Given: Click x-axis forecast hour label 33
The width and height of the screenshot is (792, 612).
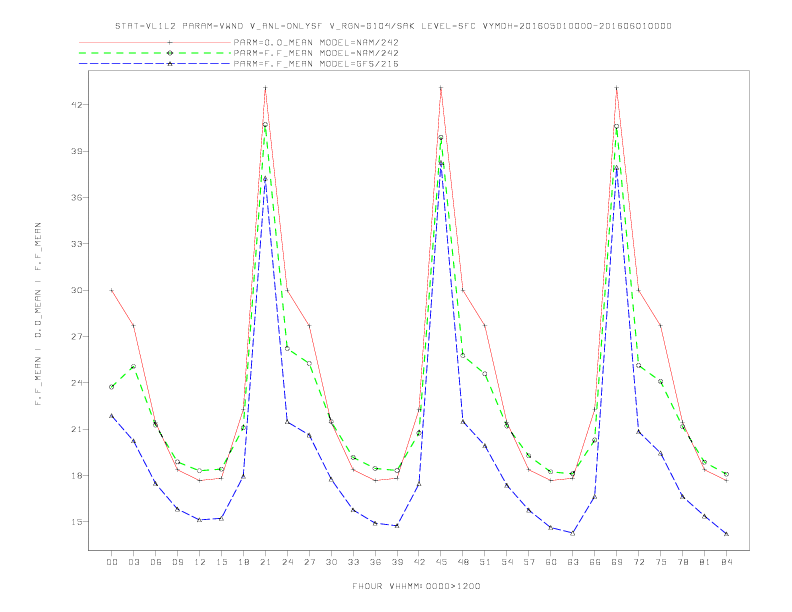Looking at the screenshot, I should 353,562.
